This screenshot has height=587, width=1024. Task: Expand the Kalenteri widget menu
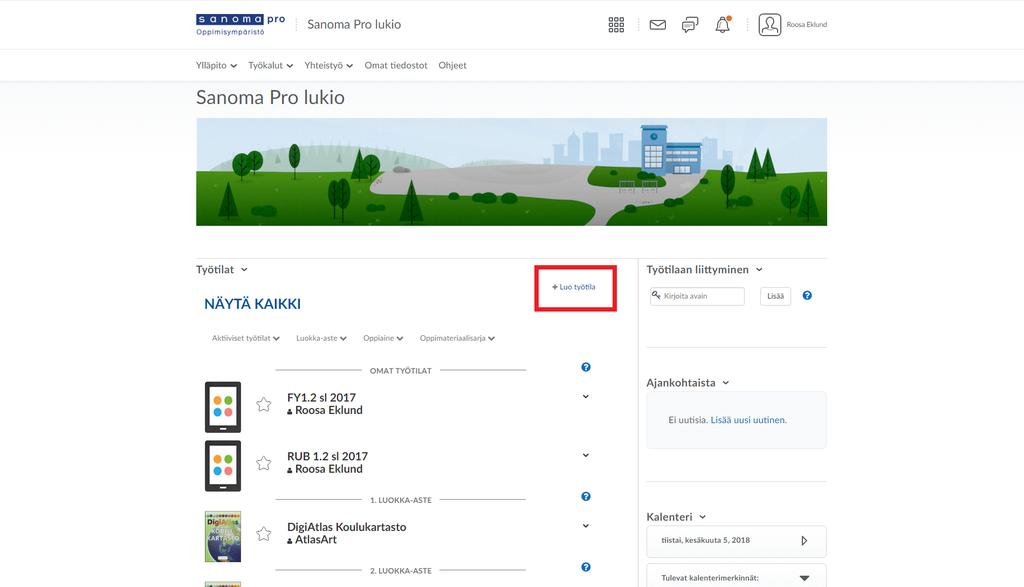point(703,516)
